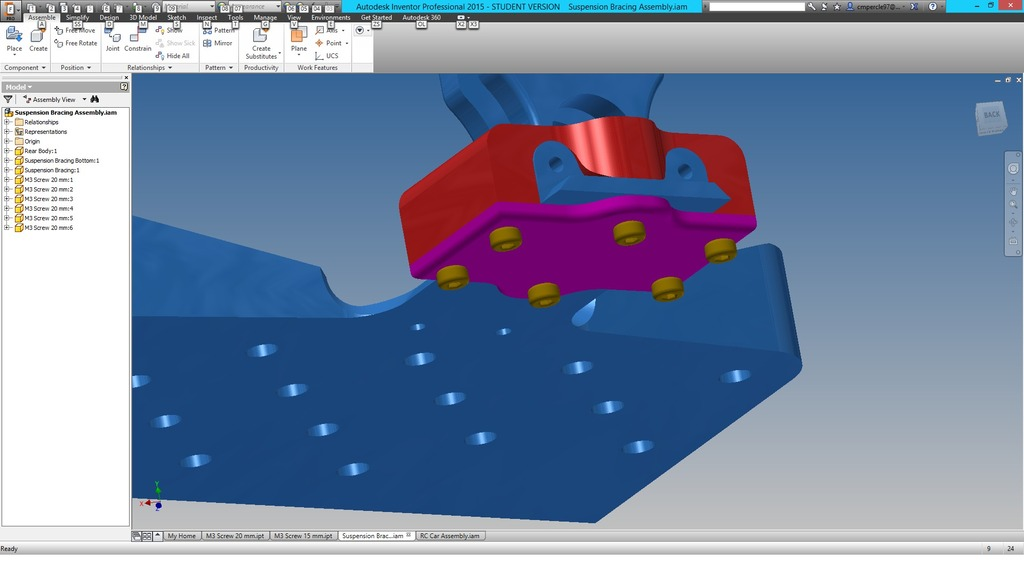Open the Inventor application menu button
Viewport: 1024px width, 576px height.
coord(10,10)
